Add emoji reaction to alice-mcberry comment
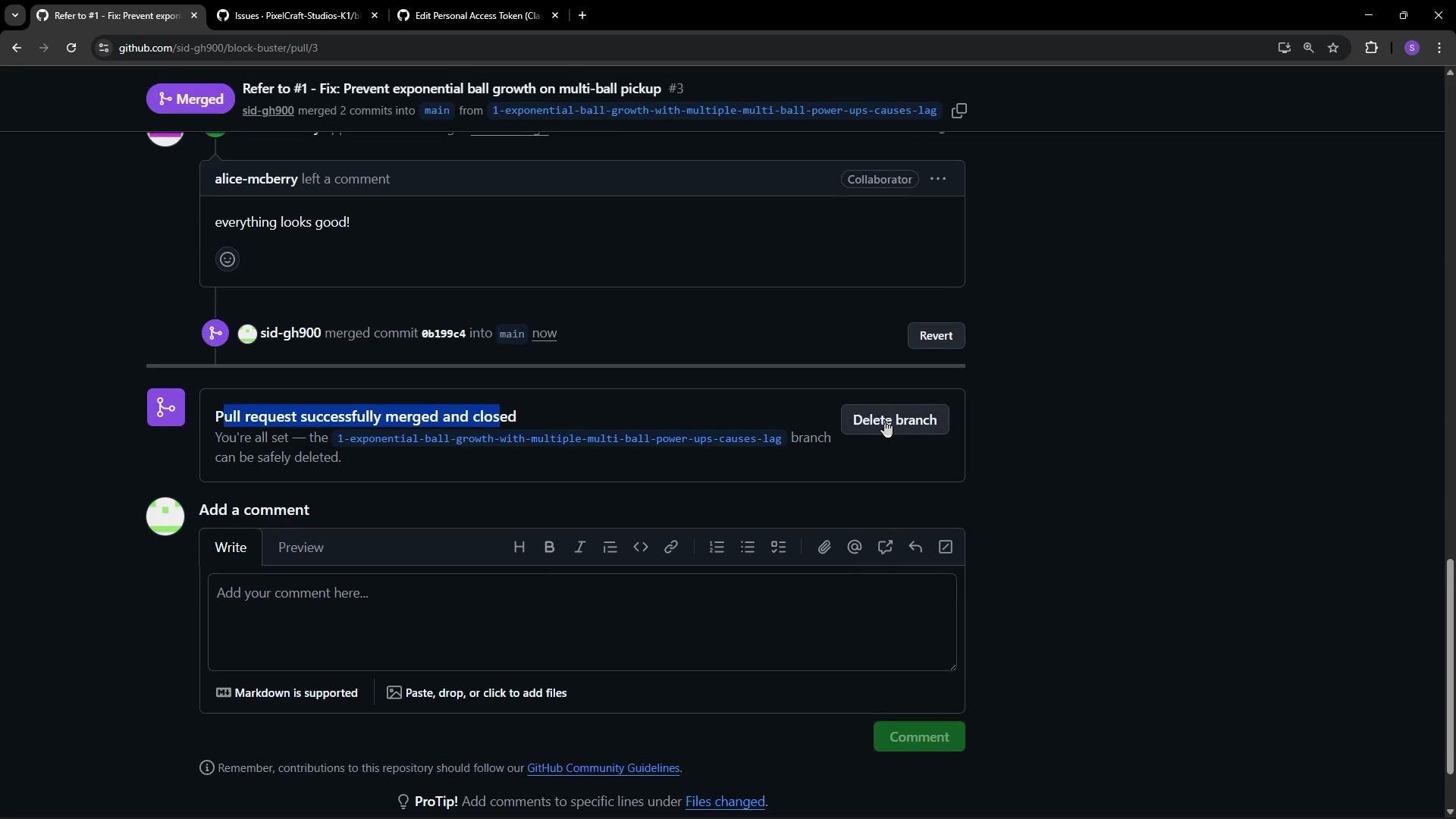Viewport: 1456px width, 819px height. [x=227, y=259]
